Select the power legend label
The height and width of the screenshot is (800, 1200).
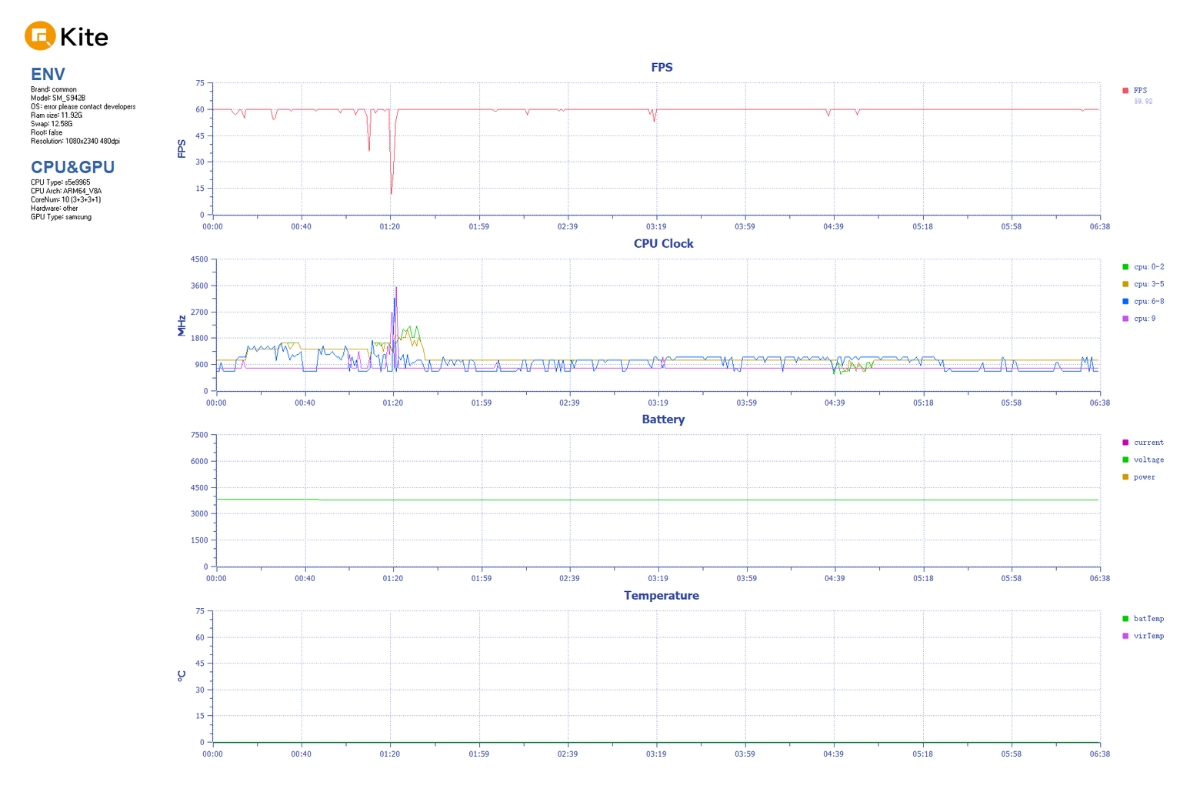click(x=1144, y=477)
